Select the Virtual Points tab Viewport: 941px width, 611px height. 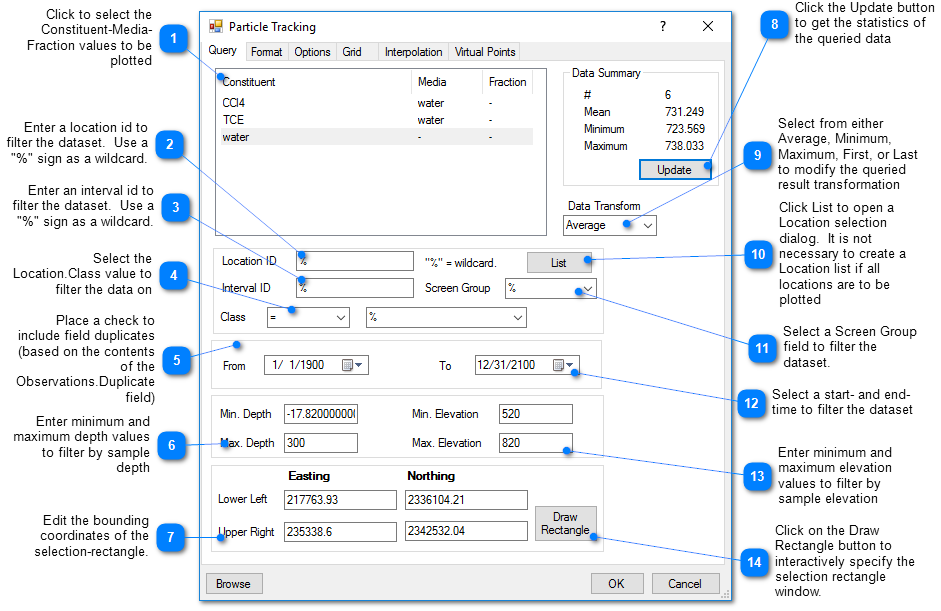(x=485, y=51)
